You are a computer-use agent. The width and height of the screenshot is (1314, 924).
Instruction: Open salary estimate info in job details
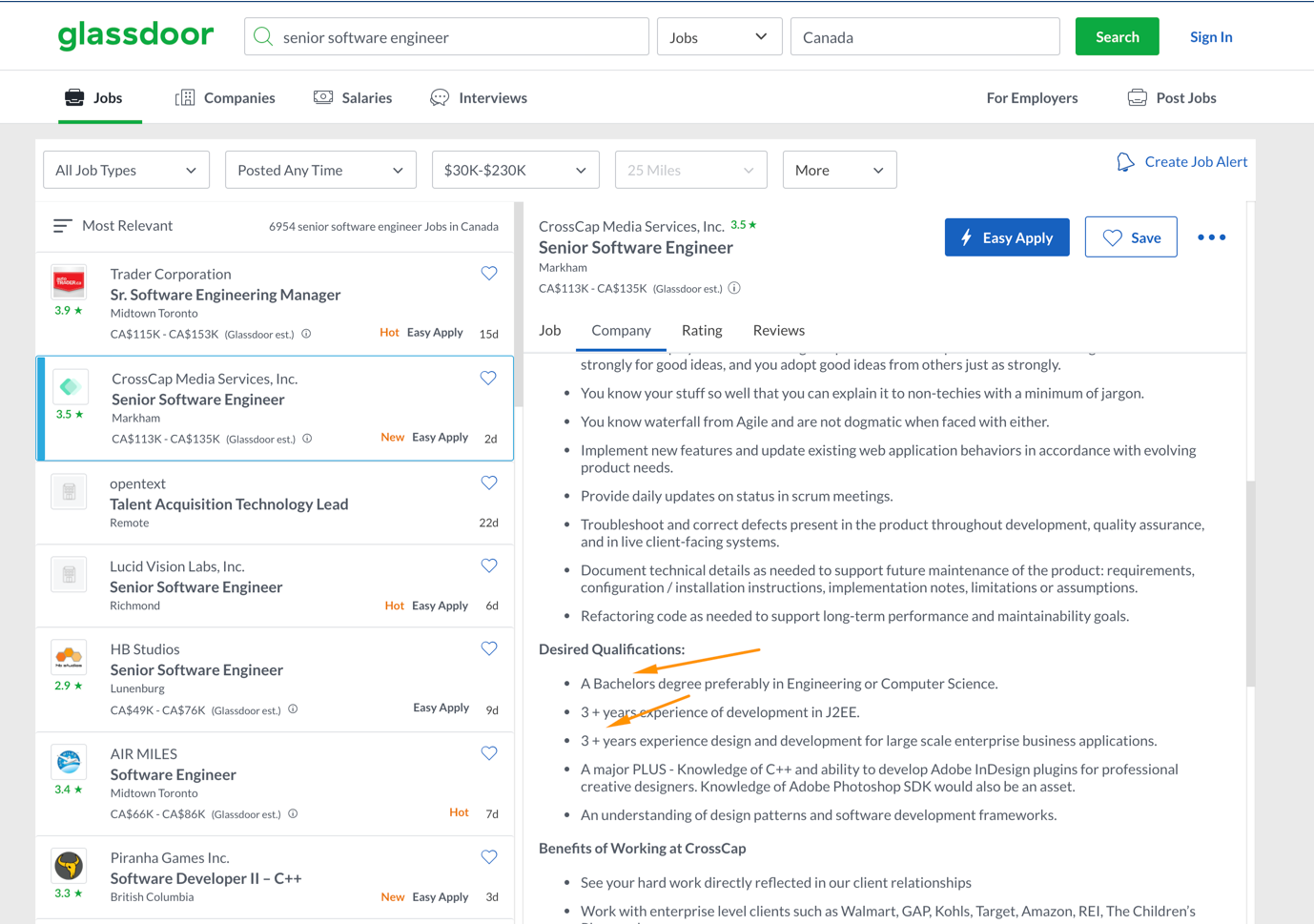[x=734, y=288]
